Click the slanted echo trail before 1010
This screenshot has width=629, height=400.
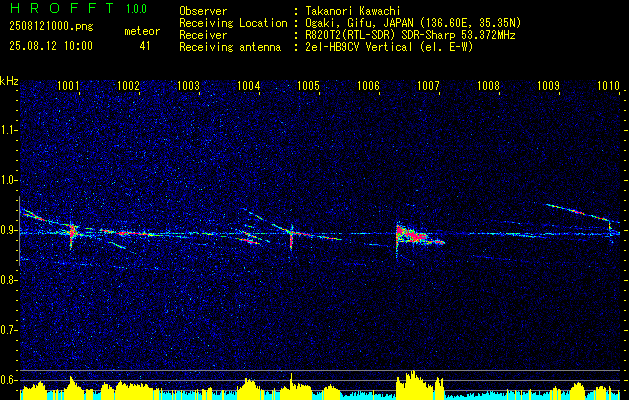[578, 212]
